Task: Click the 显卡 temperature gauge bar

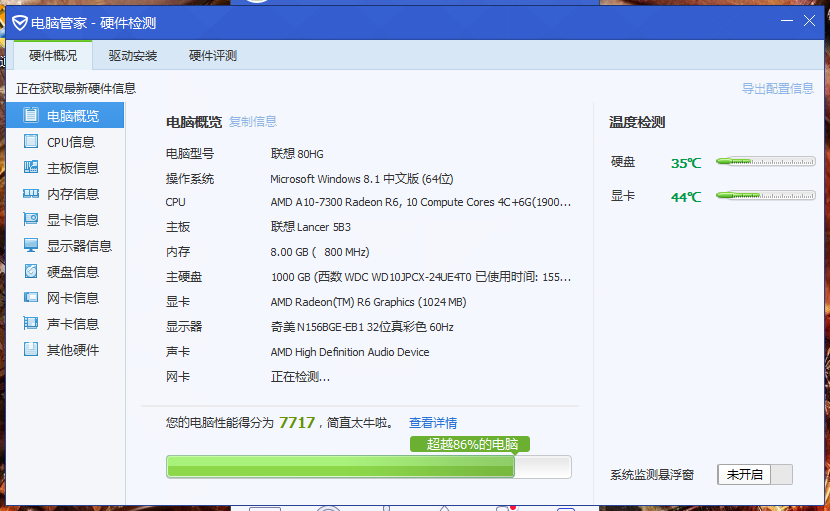Action: (765, 195)
